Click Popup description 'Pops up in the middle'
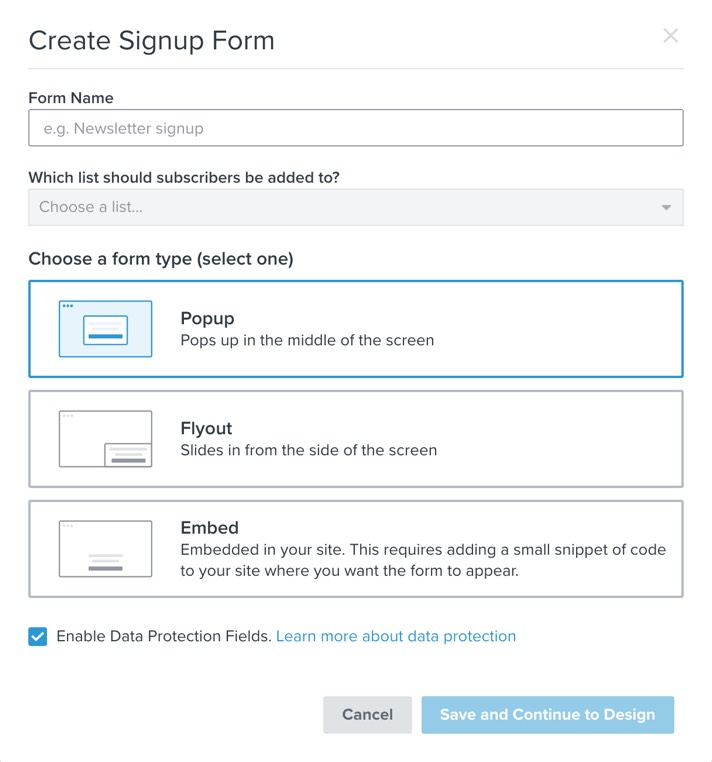Viewport: 712px width, 762px height. pyautogui.click(x=307, y=340)
